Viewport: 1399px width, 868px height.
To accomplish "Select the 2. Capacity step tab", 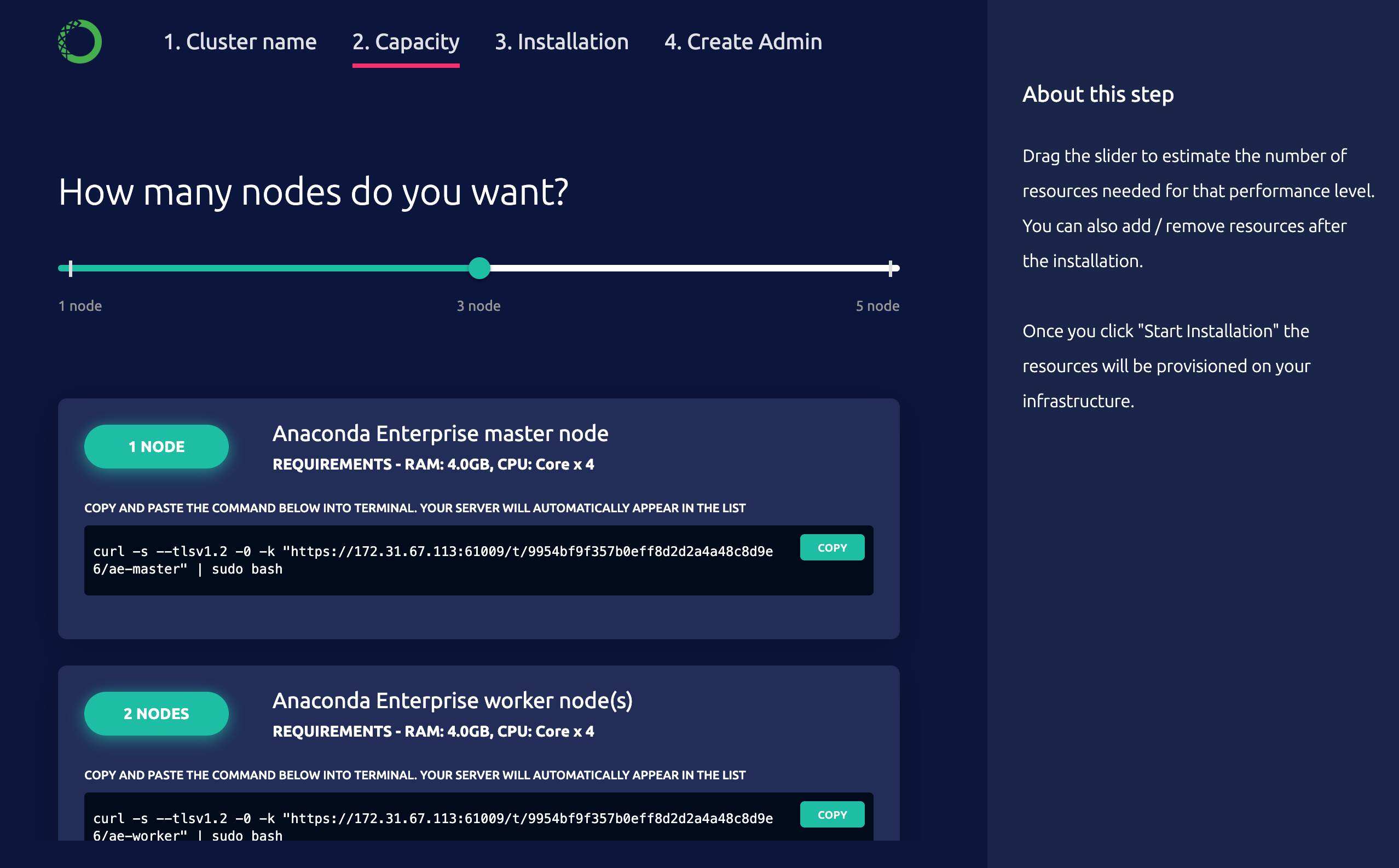I will tap(406, 42).
